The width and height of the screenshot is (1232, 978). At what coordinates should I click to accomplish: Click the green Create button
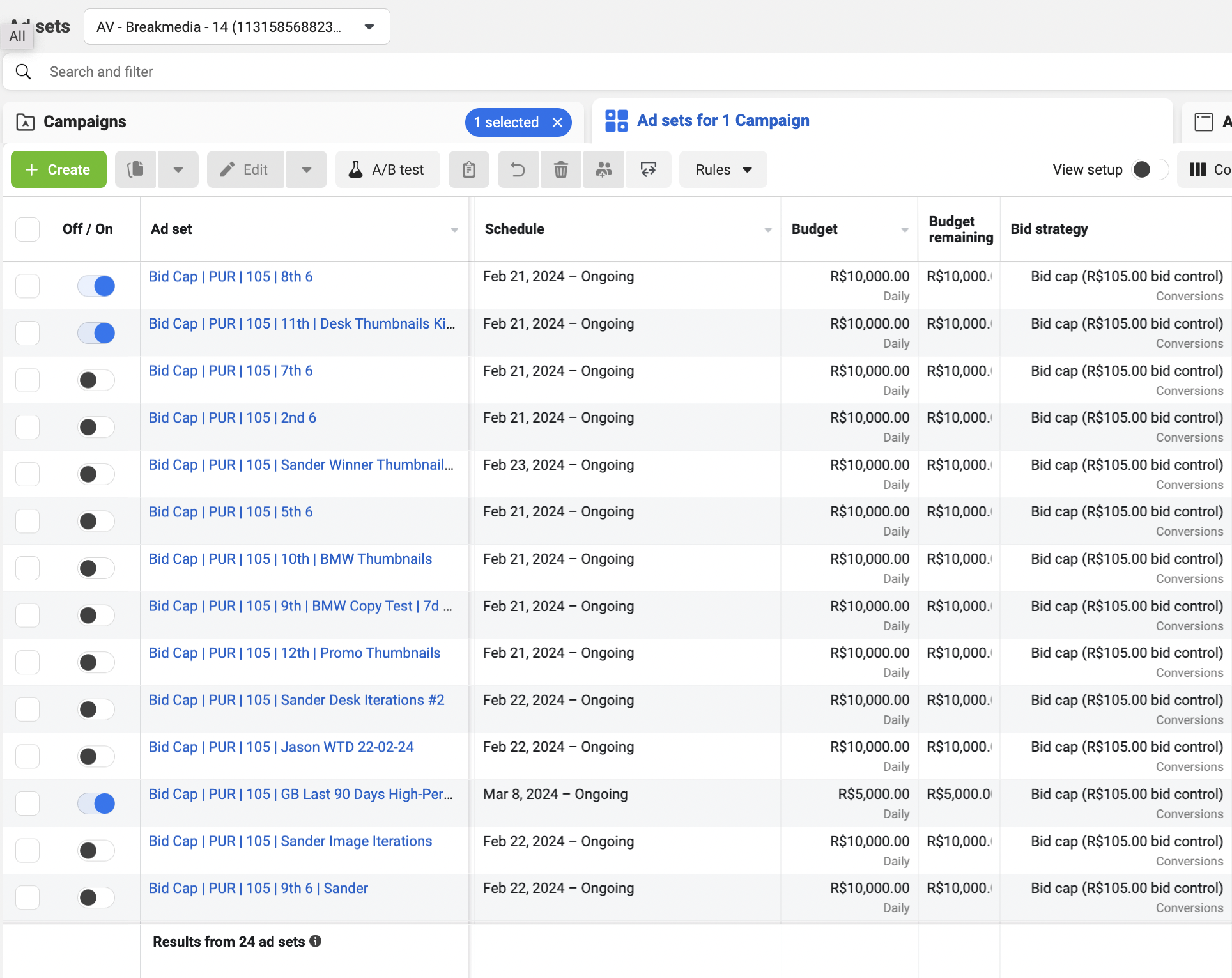click(x=59, y=169)
